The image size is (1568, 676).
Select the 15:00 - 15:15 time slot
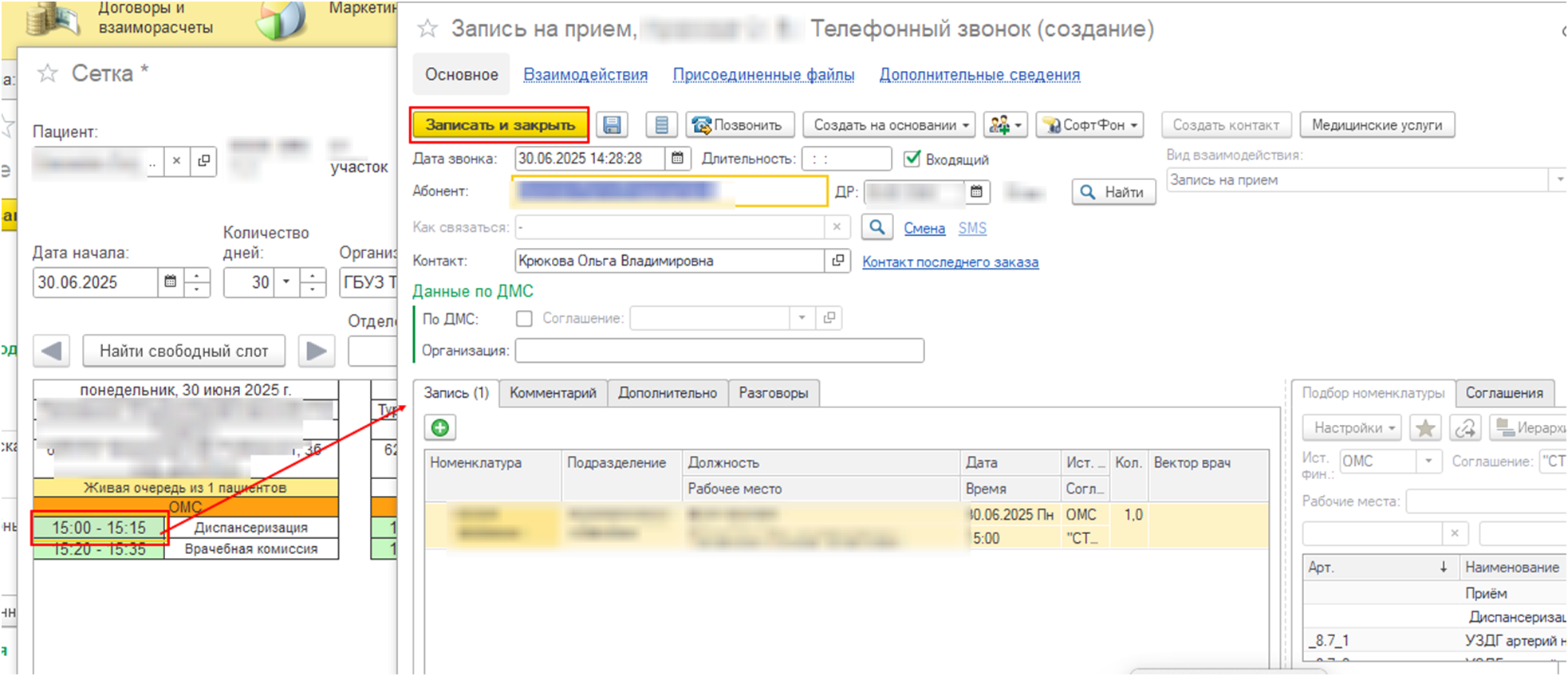tap(99, 528)
